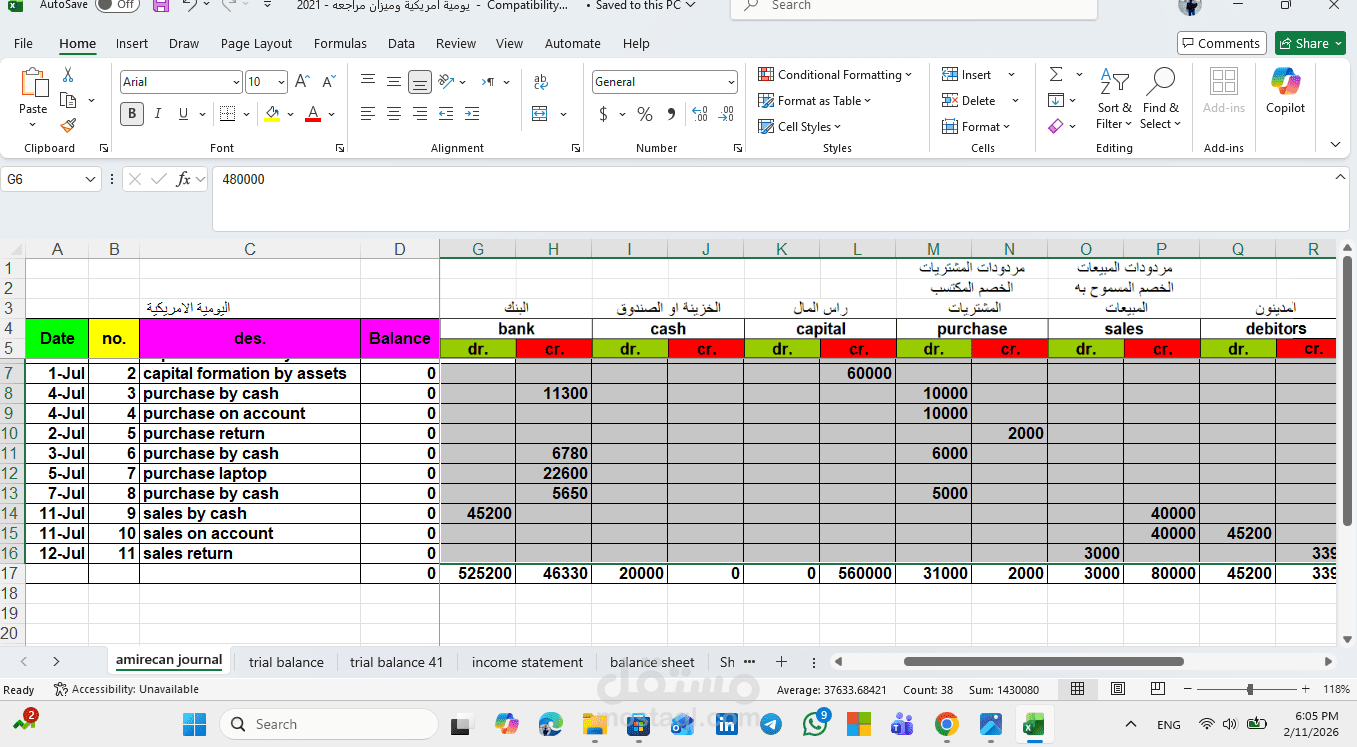This screenshot has height=747, width=1357.
Task: Toggle Center horizontal alignment
Action: 394,114
